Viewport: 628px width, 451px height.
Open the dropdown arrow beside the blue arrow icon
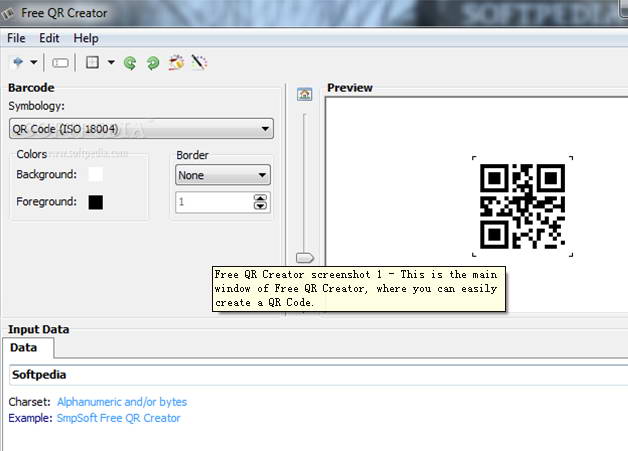click(x=34, y=62)
